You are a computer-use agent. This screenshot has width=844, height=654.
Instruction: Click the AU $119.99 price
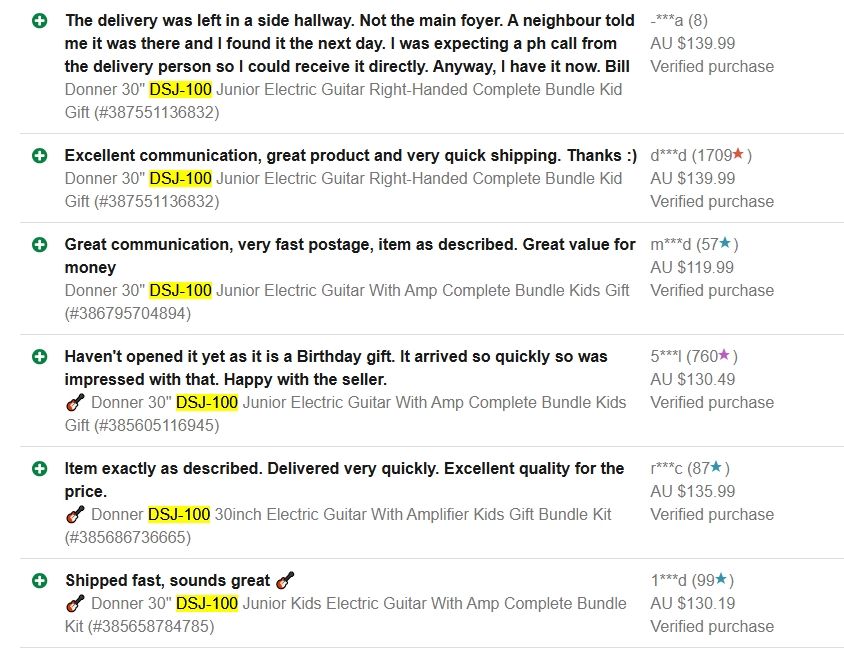pos(692,267)
